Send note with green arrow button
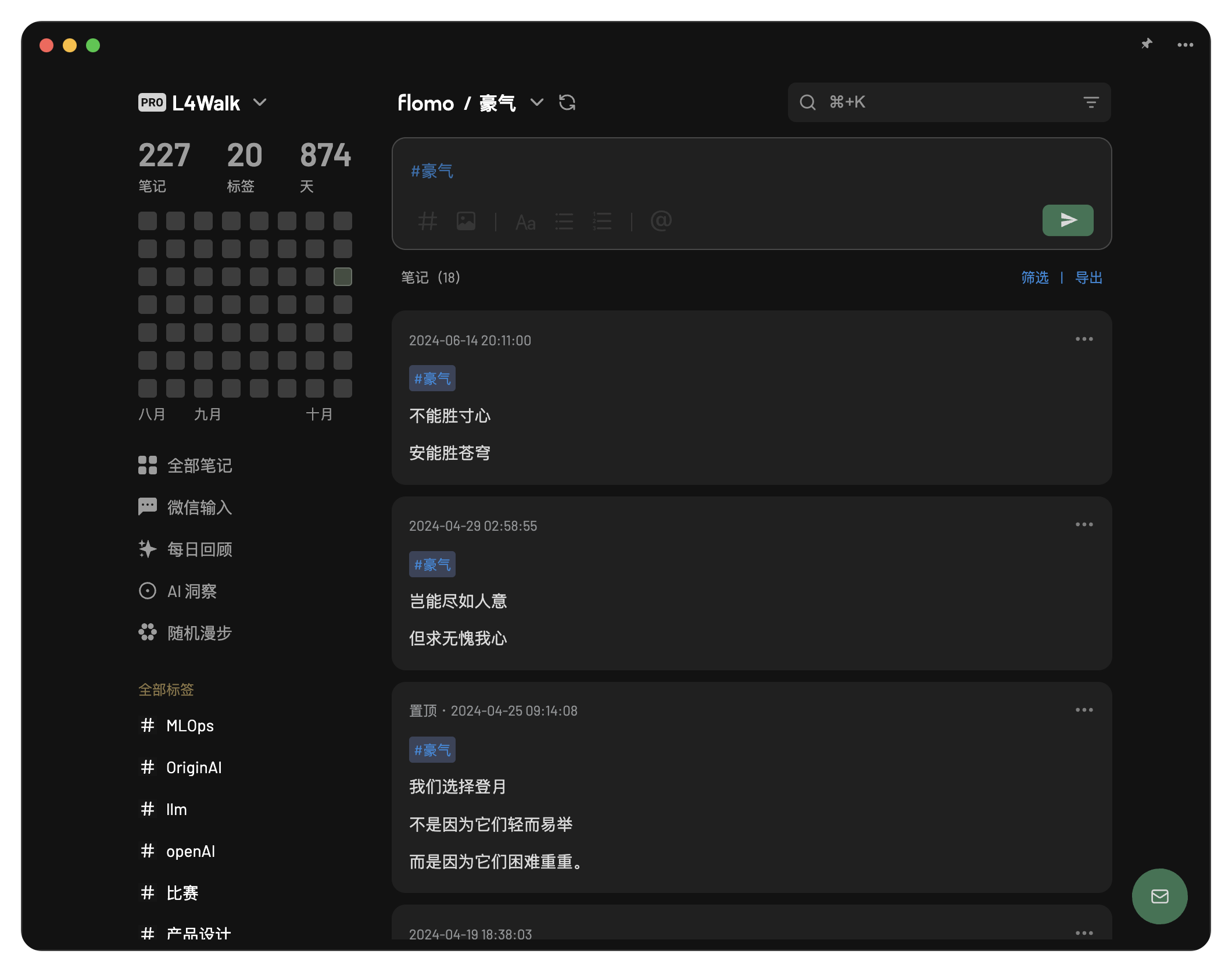The image size is (1232, 972). [1068, 220]
